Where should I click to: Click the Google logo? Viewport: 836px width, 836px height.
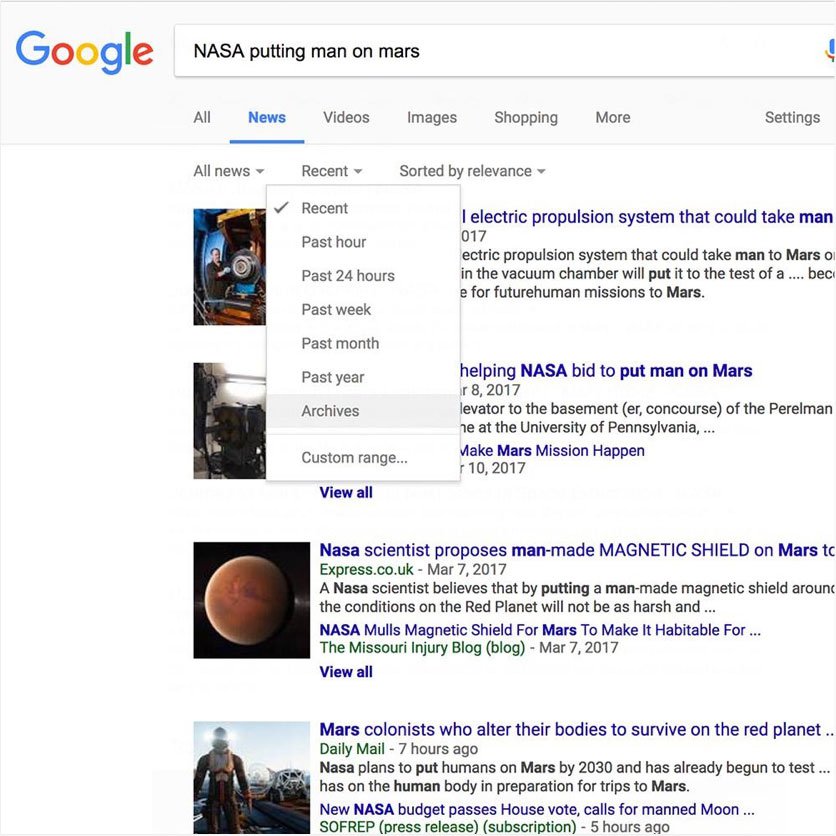[x=84, y=52]
